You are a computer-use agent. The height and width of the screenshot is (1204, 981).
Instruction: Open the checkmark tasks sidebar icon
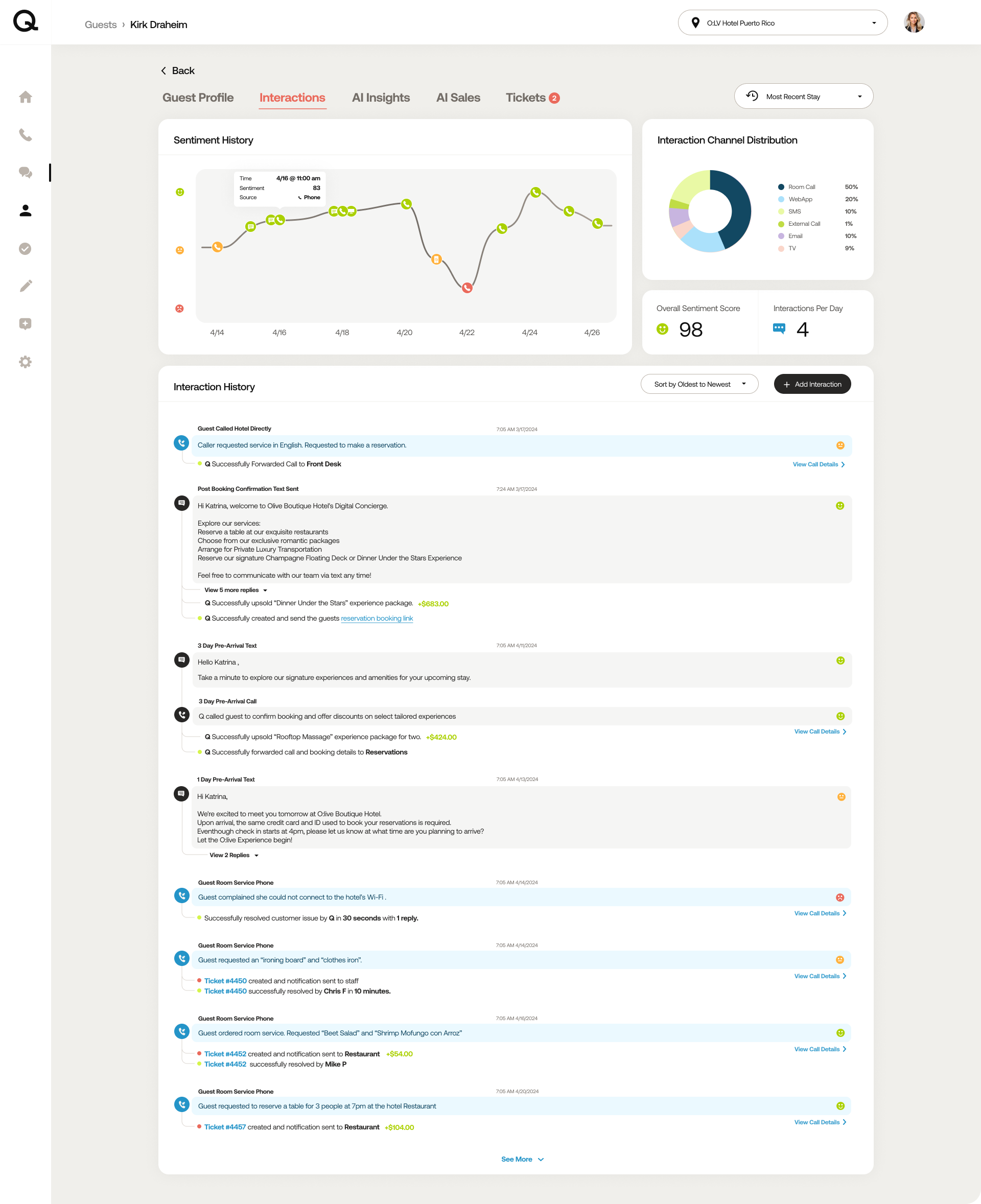click(x=26, y=249)
